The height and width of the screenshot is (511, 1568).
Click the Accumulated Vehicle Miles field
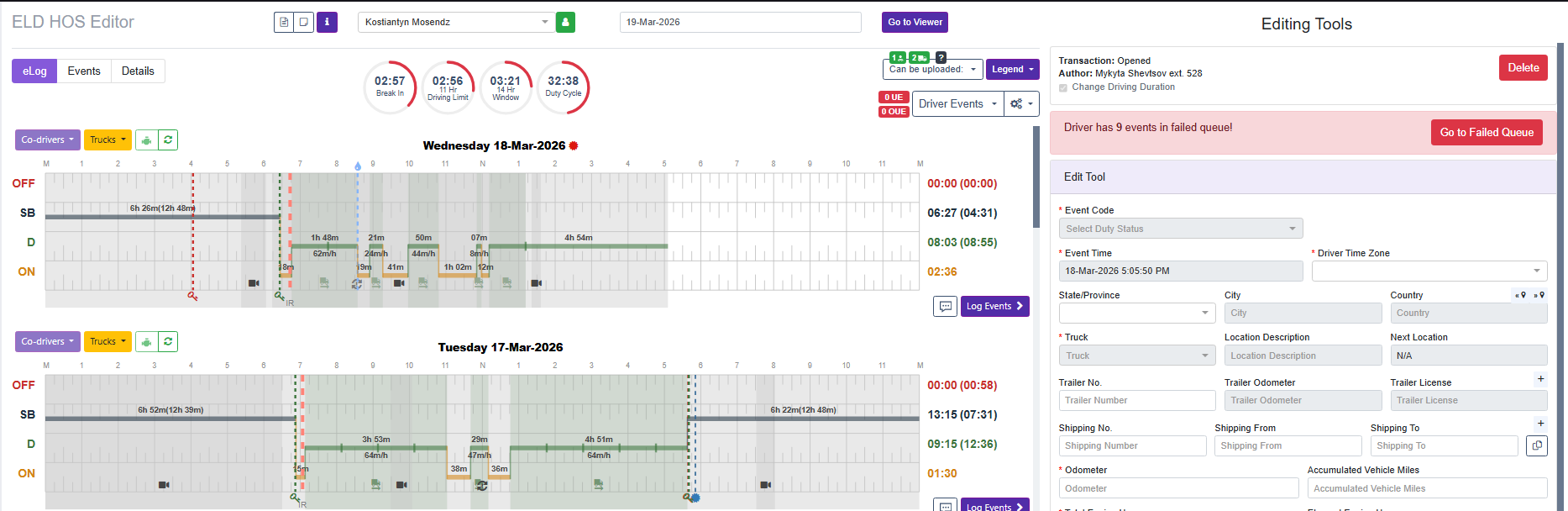point(1427,488)
